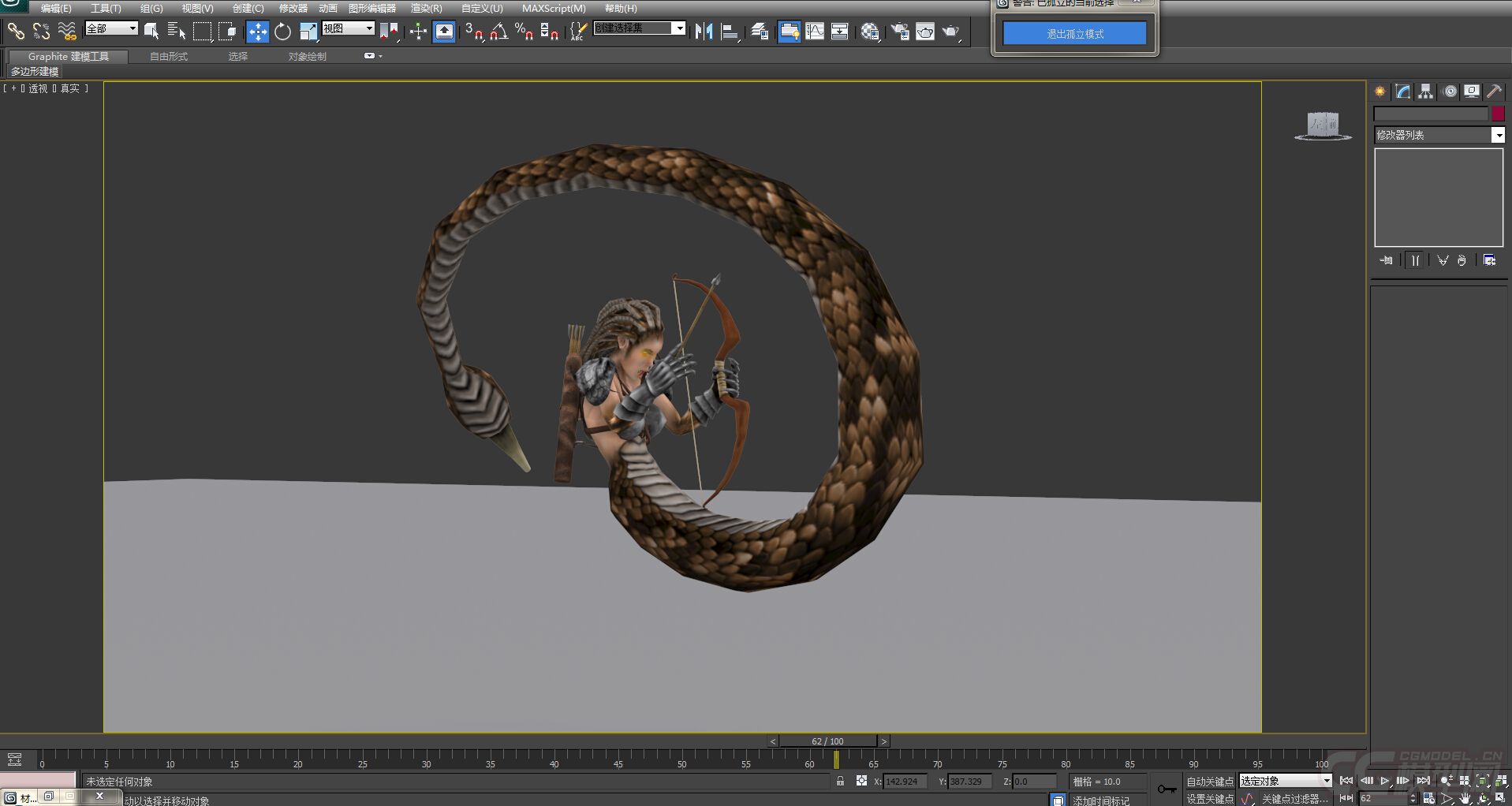Open the 修改器列表 modifier list dropdown
1512x806 pixels.
(1439, 136)
